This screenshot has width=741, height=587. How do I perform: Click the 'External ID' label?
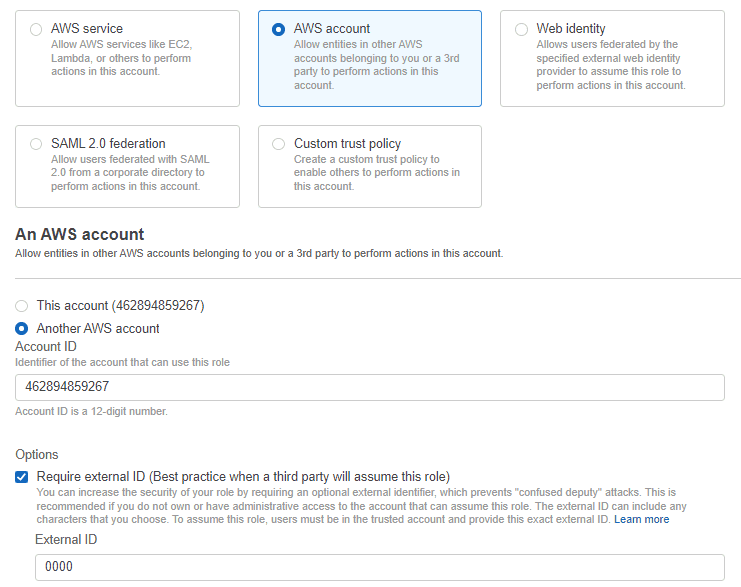click(x=66, y=540)
